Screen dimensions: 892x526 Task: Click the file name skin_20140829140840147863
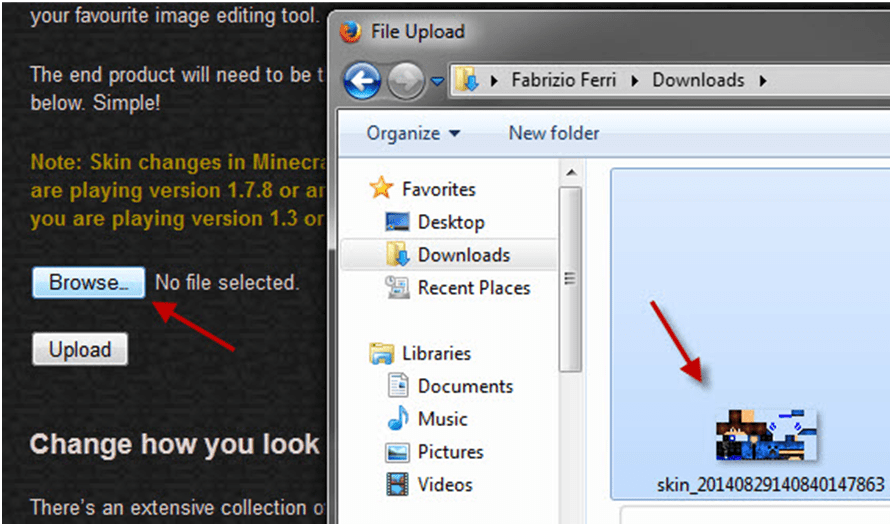[x=771, y=484]
